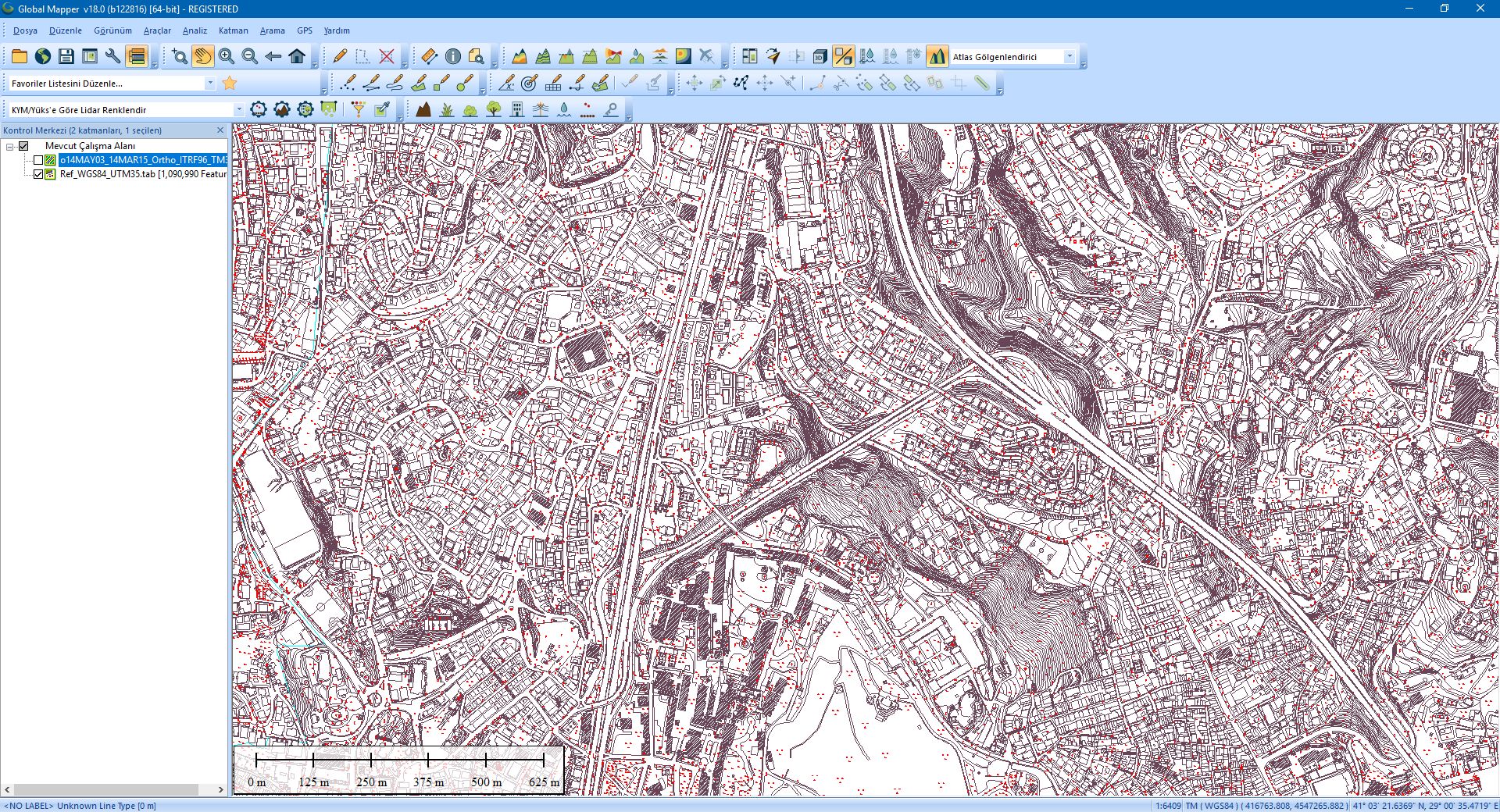
Task: Click the Lidar filter funnel icon
Action: click(359, 109)
